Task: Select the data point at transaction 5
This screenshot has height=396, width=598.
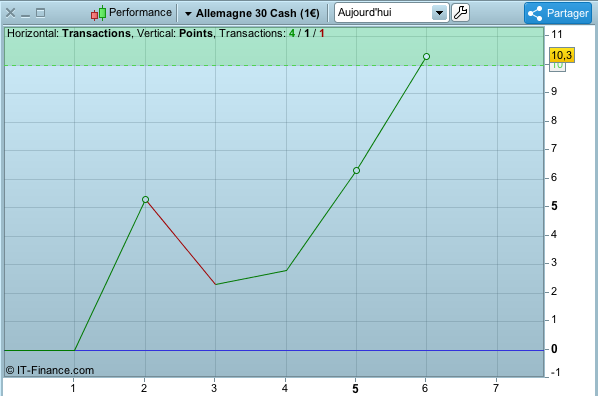Action: click(356, 171)
